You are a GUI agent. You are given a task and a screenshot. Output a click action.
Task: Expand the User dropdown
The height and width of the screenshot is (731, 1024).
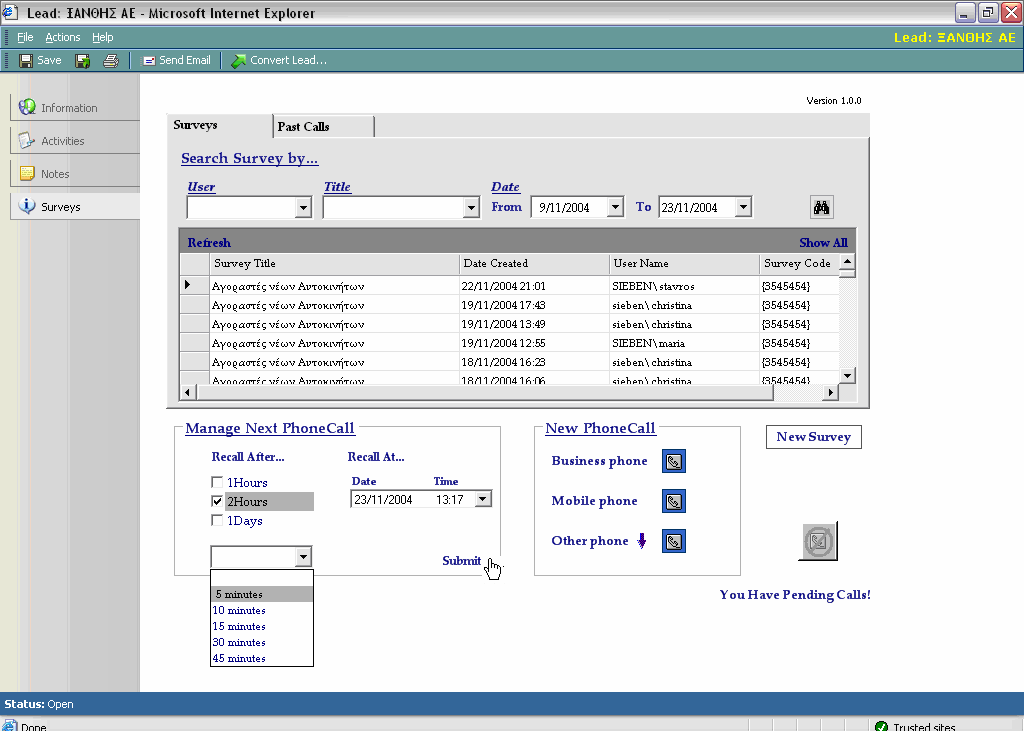[x=303, y=208]
